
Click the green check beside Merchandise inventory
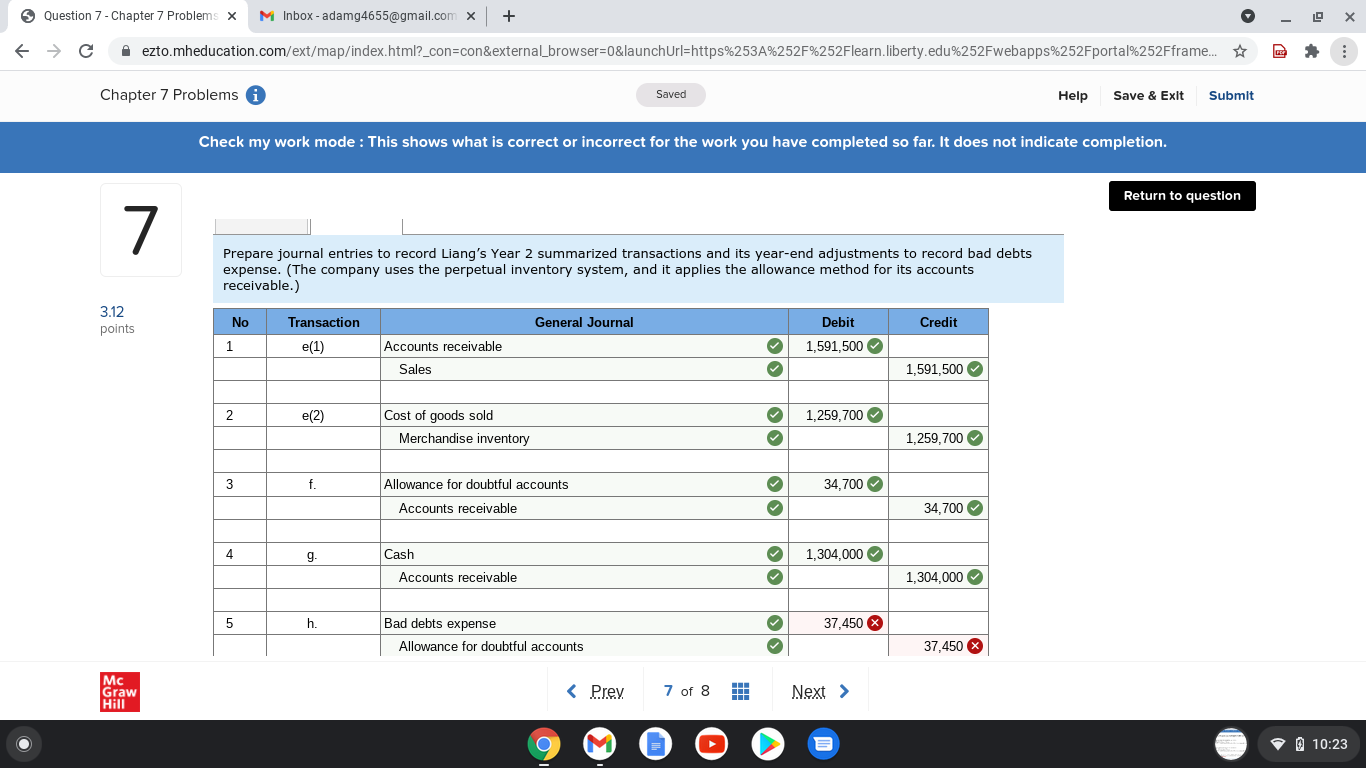pyautogui.click(x=774, y=438)
